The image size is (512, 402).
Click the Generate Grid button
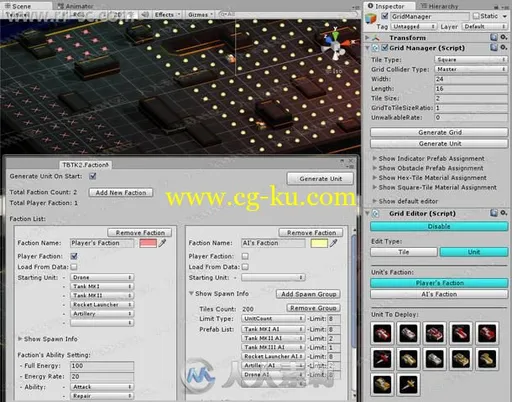click(439, 132)
